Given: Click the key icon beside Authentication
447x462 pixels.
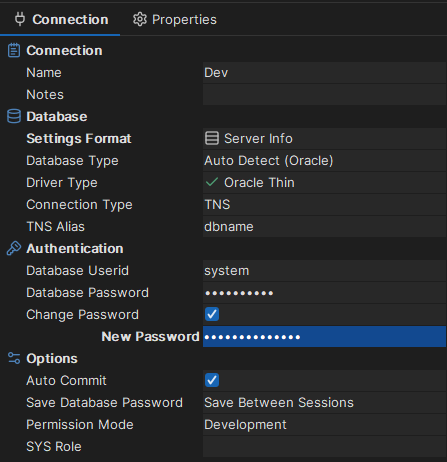Looking at the screenshot, I should 14,248.
